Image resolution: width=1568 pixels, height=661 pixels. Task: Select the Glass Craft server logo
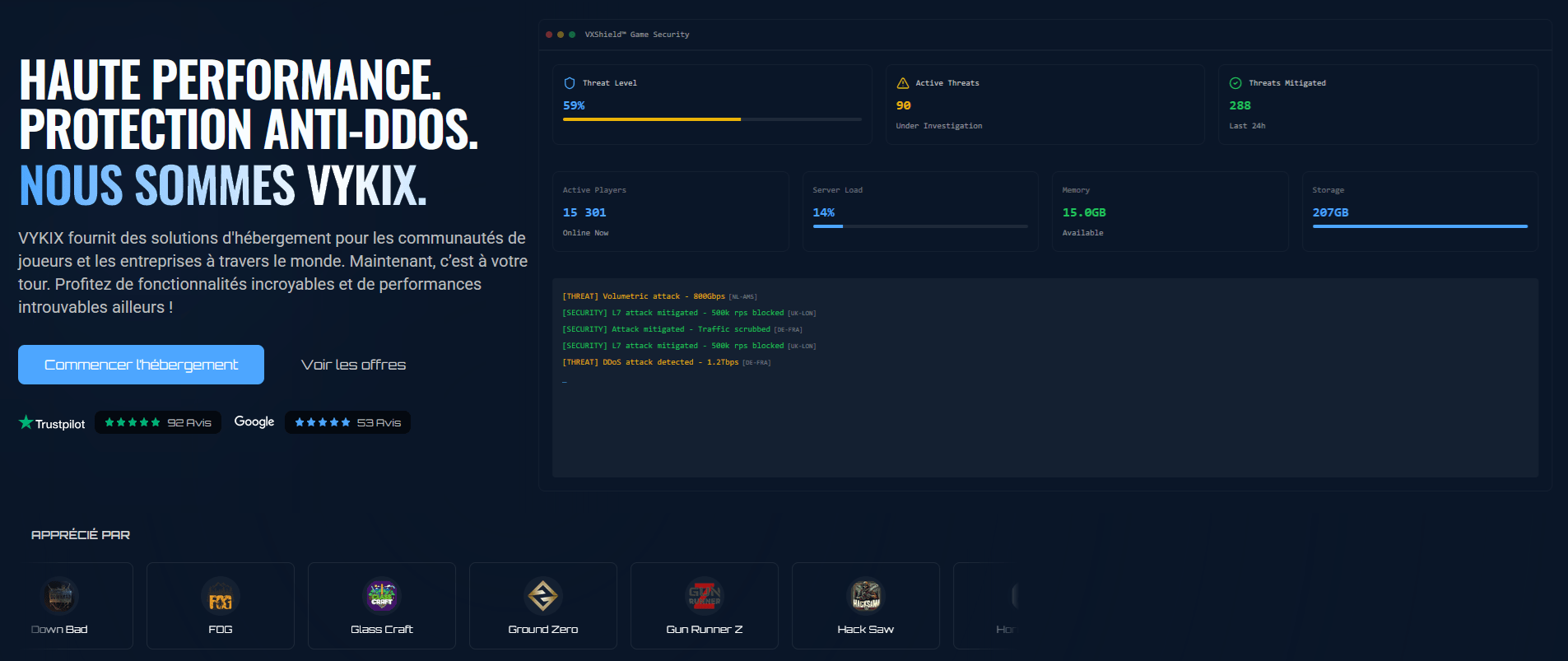pyautogui.click(x=382, y=595)
